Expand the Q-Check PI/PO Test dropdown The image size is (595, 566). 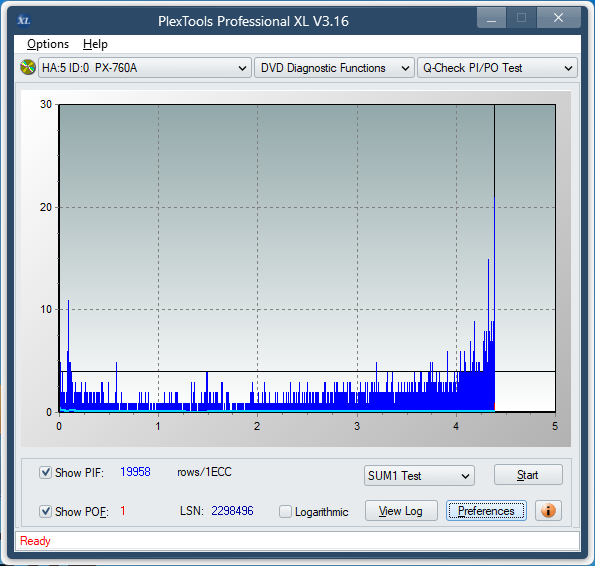coord(497,68)
